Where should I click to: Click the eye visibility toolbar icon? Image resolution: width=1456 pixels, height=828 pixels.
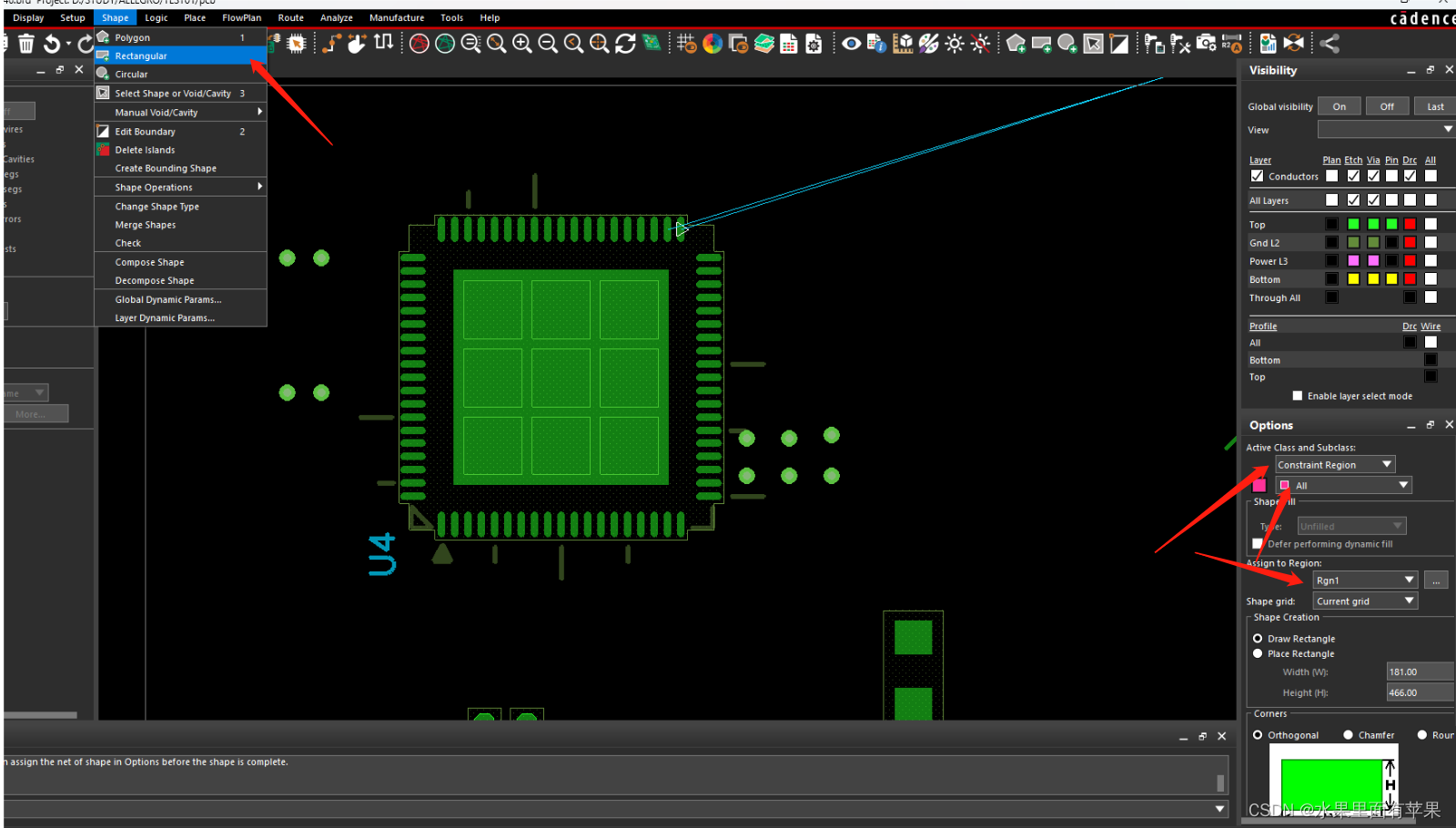coord(851,44)
